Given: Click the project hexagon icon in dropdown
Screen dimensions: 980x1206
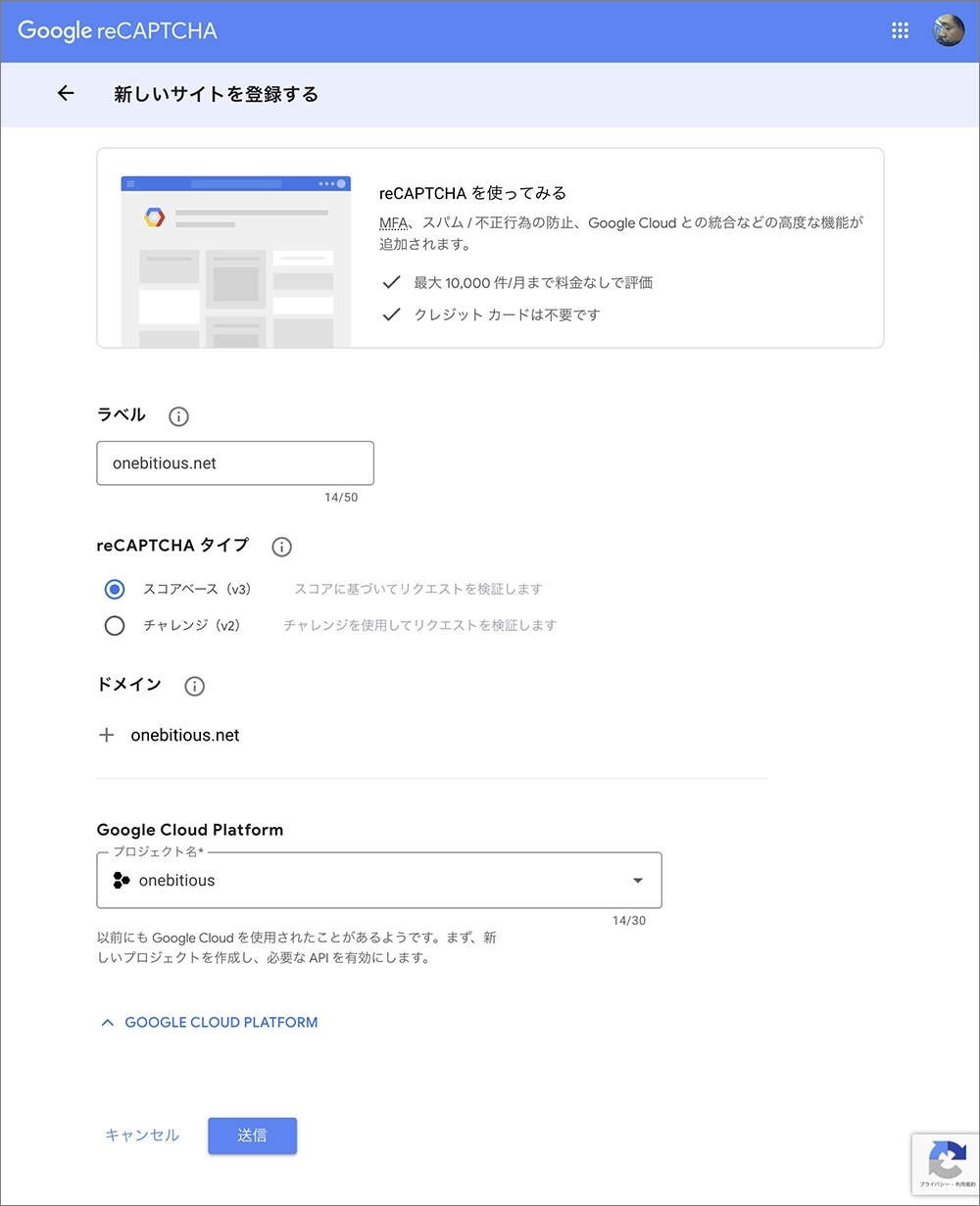Looking at the screenshot, I should 122,880.
